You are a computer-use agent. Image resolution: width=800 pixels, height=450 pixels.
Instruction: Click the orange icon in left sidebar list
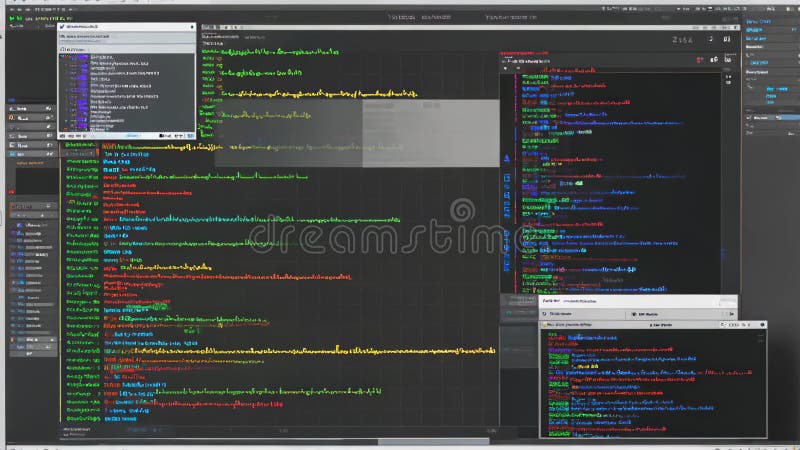12,118
